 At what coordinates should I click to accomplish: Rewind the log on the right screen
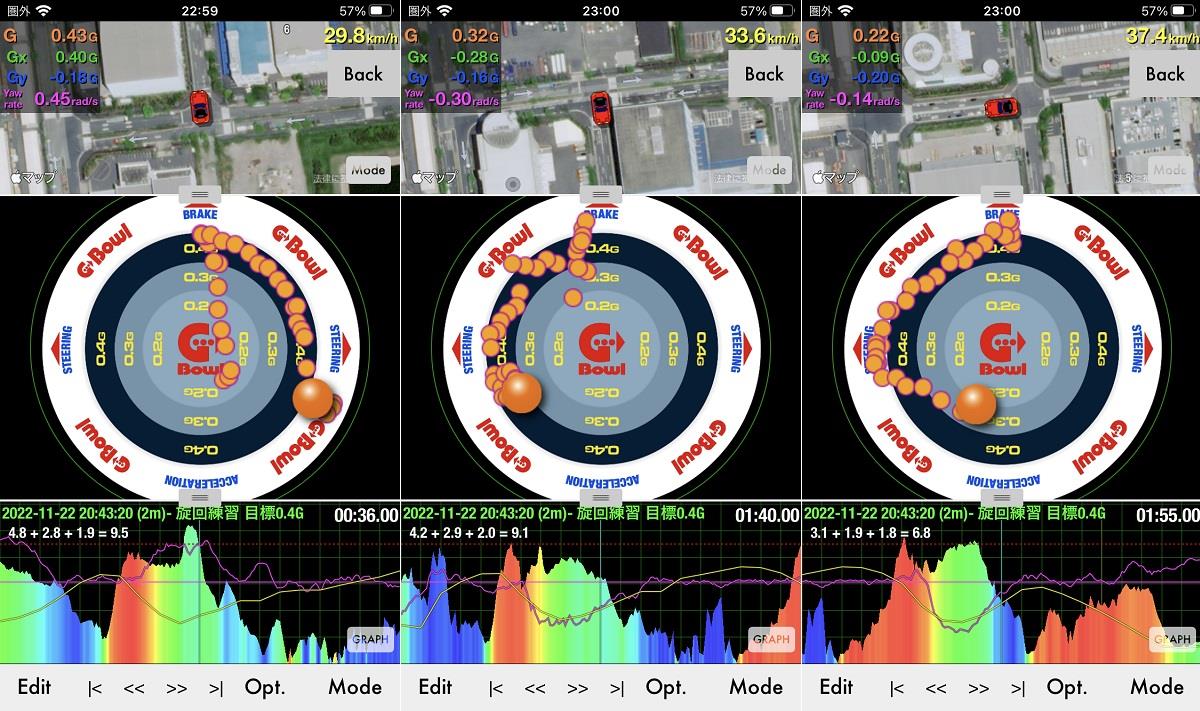tap(936, 688)
